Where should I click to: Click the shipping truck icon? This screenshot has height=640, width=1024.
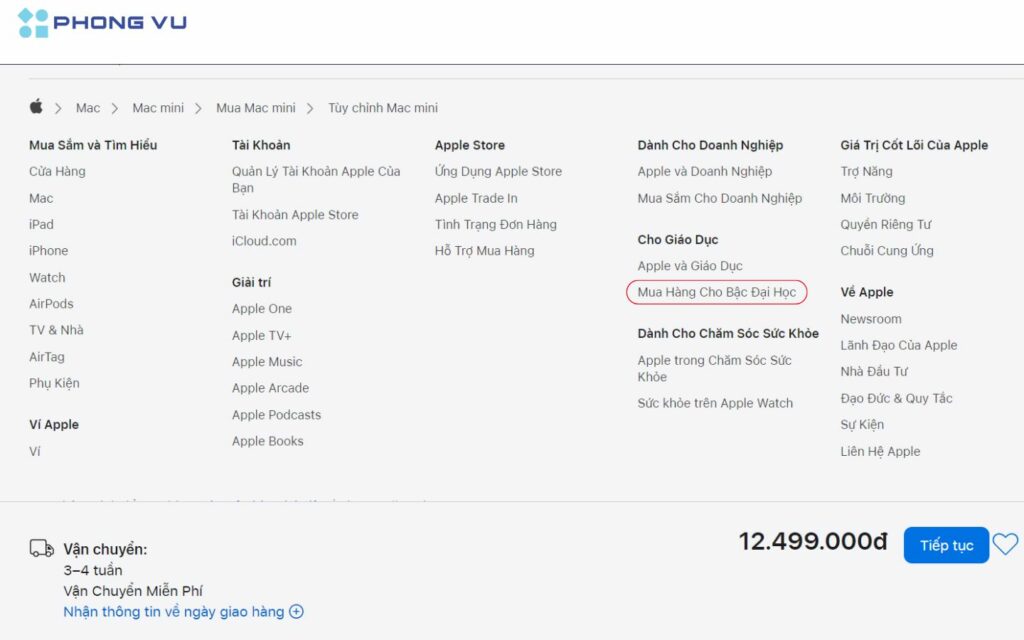(41, 548)
